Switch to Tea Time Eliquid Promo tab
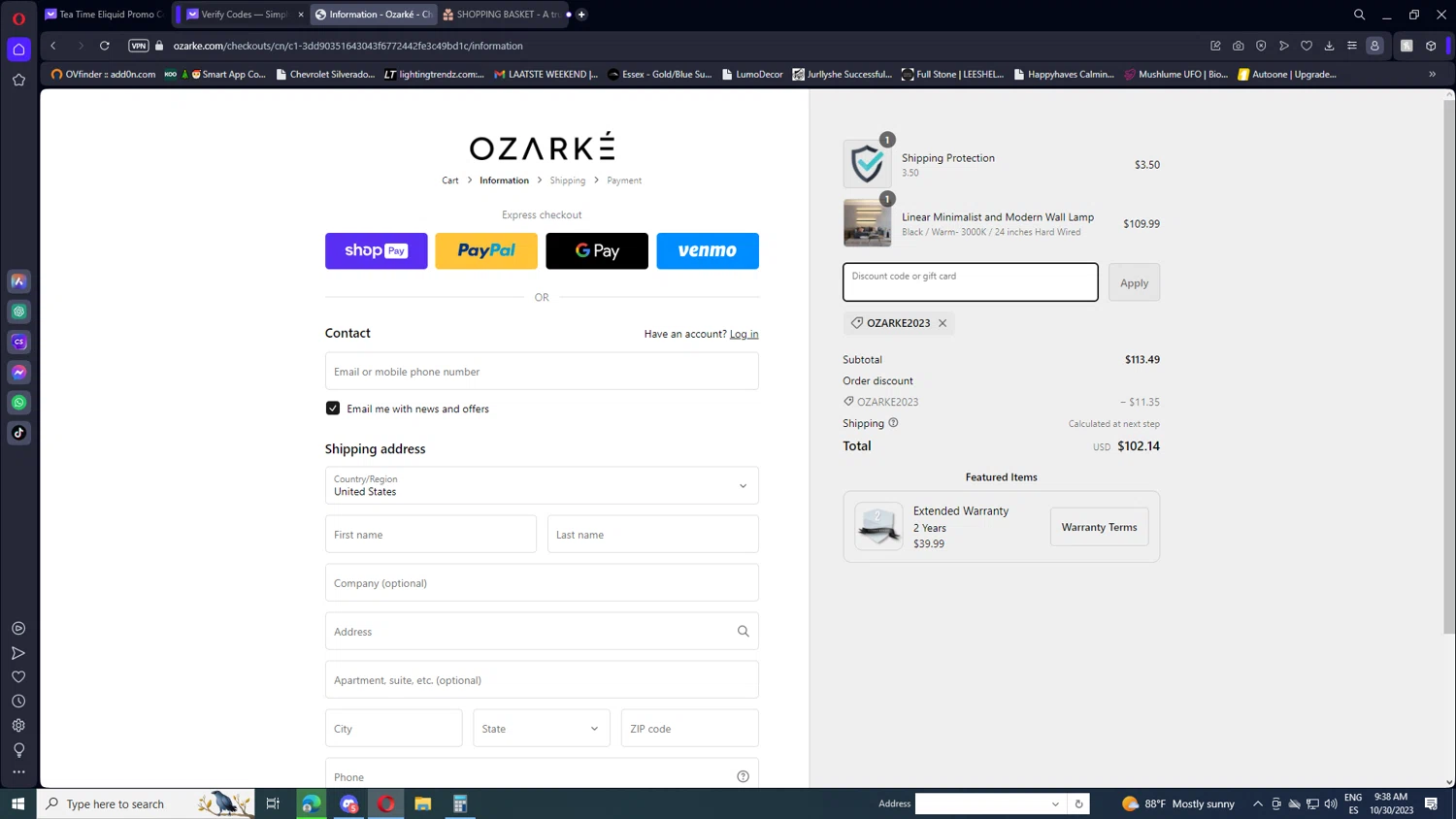The height and width of the screenshot is (819, 1456). (x=104, y=15)
